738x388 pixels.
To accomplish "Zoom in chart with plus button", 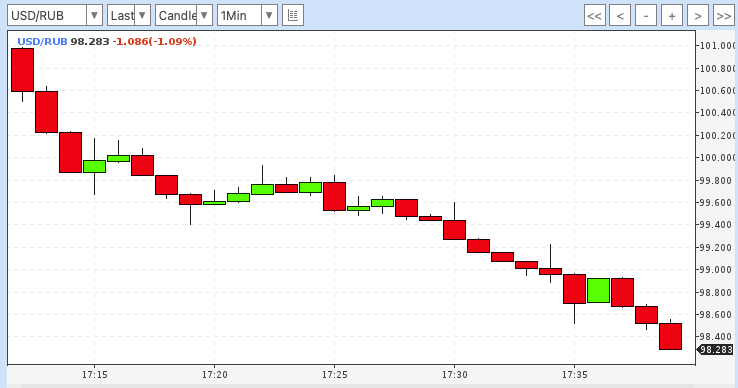I will click(672, 16).
